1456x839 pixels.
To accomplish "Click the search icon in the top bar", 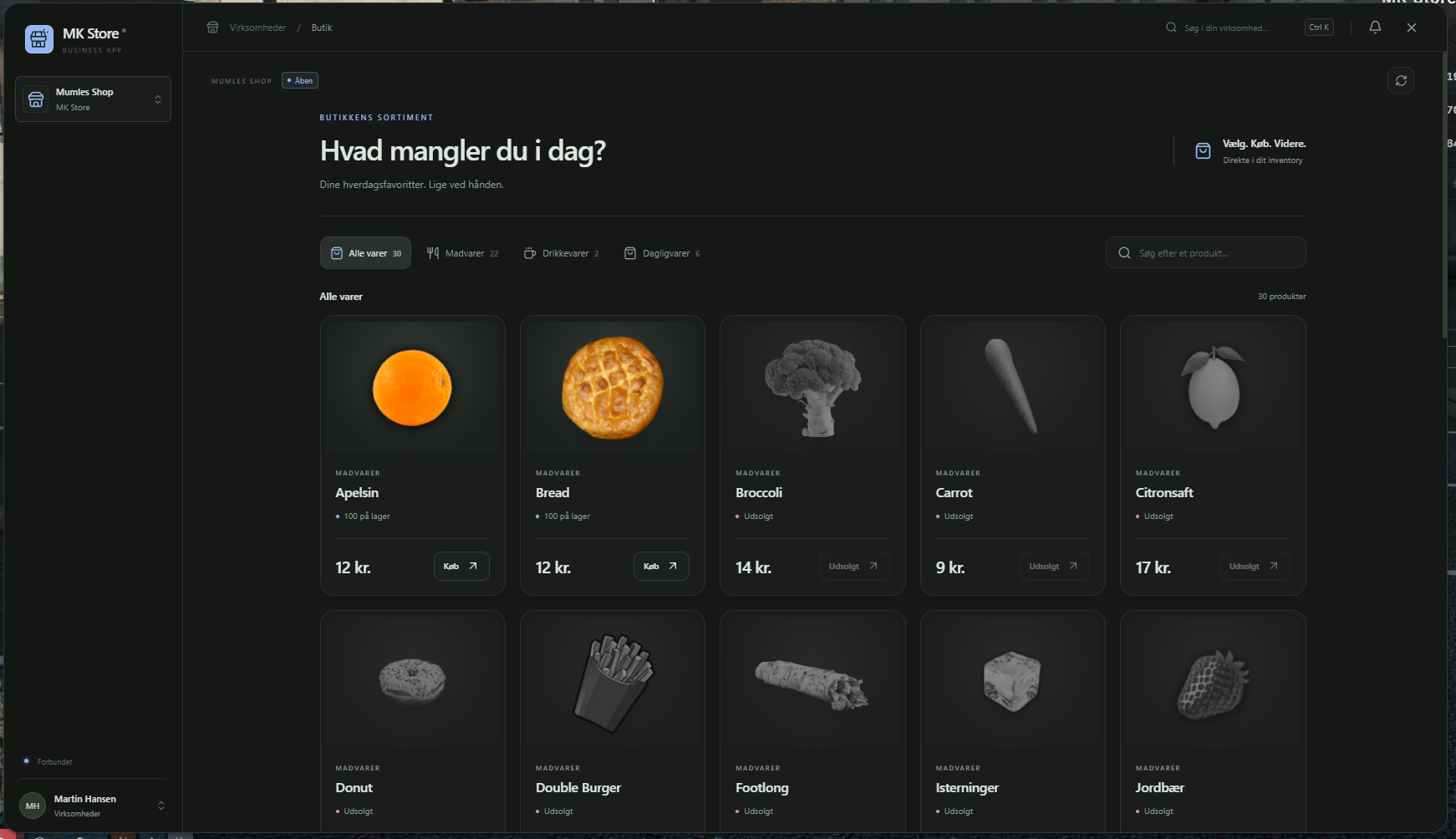I will pos(1171,28).
